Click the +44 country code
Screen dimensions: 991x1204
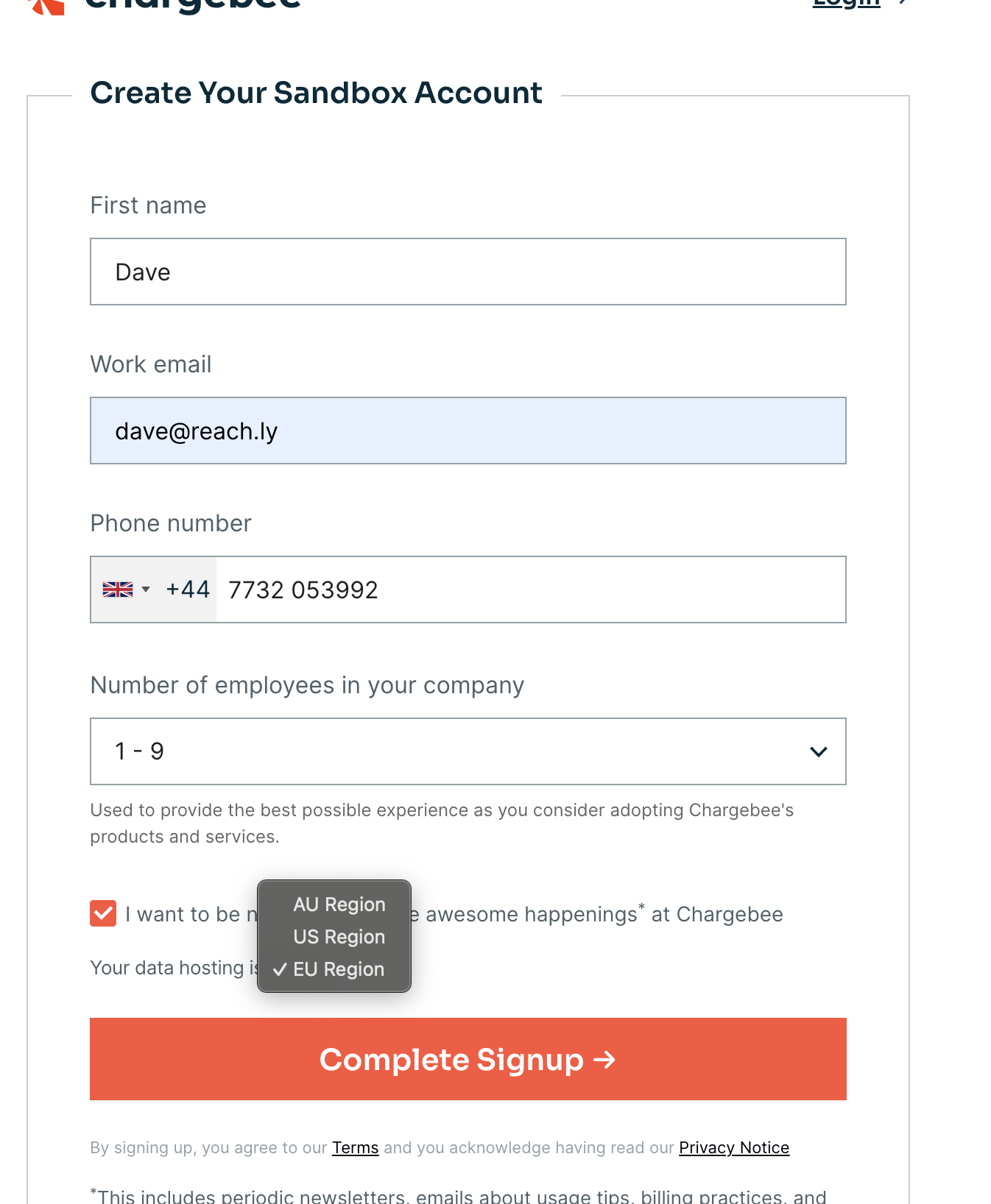(188, 589)
